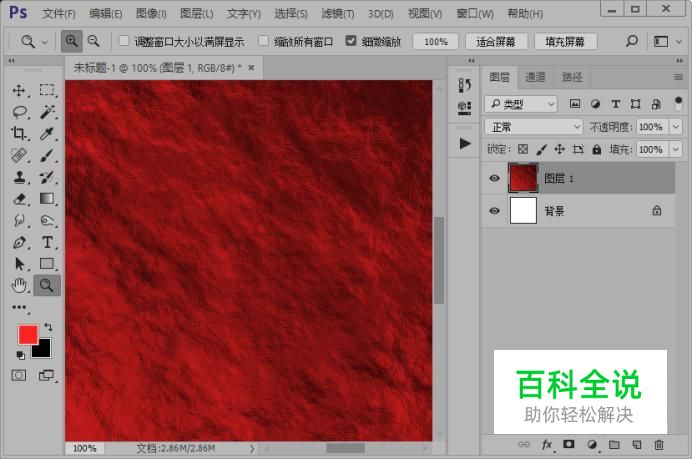The height and width of the screenshot is (459, 692).
Task: Select the Pen tool
Action: (x=19, y=242)
